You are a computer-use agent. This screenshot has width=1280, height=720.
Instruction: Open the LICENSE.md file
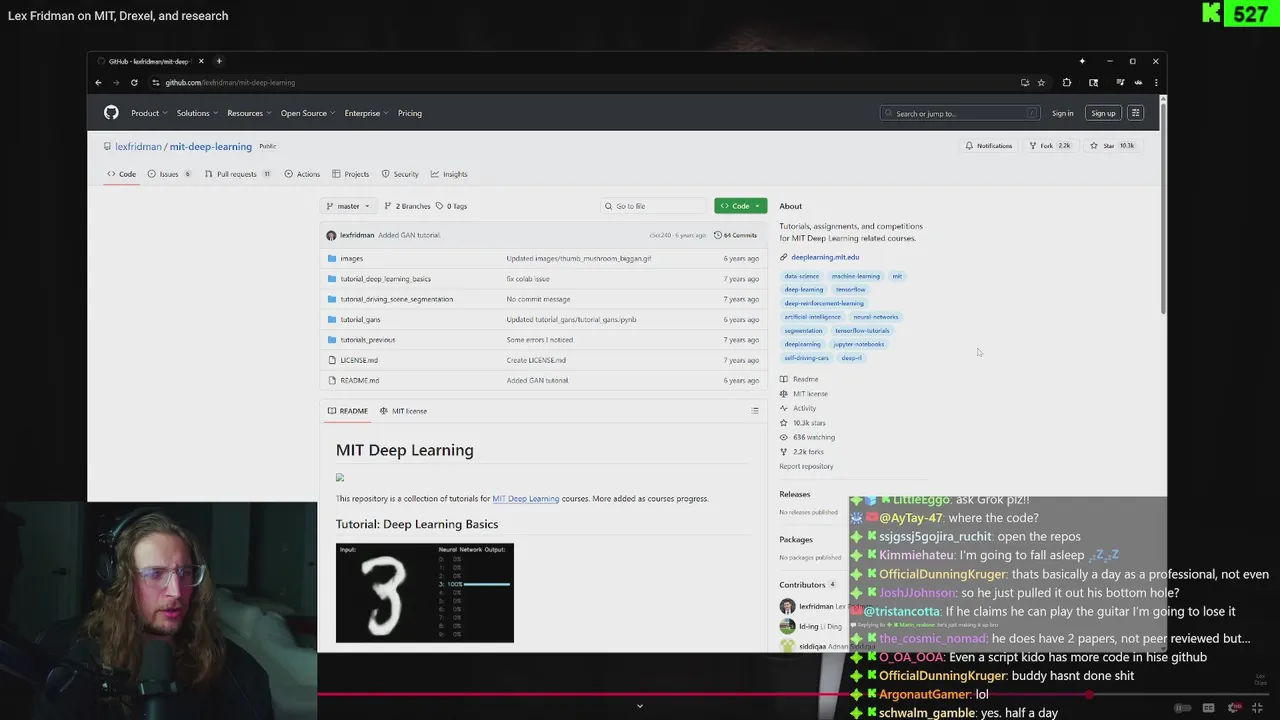pos(359,360)
